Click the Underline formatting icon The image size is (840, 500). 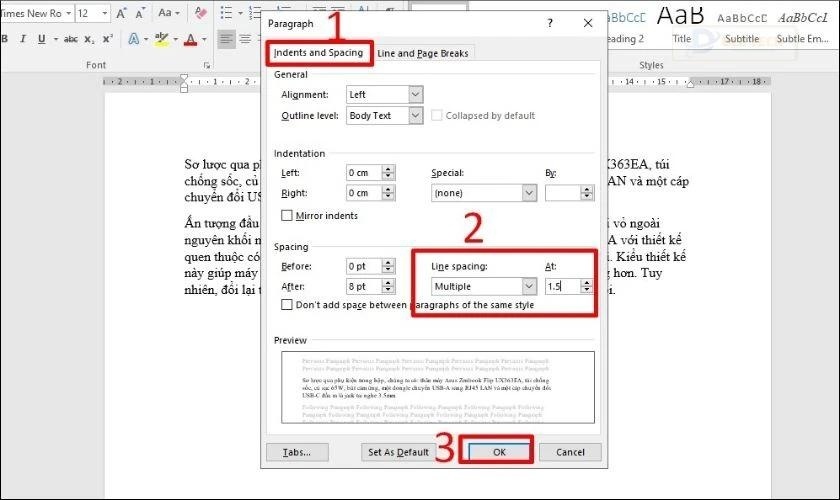41,39
